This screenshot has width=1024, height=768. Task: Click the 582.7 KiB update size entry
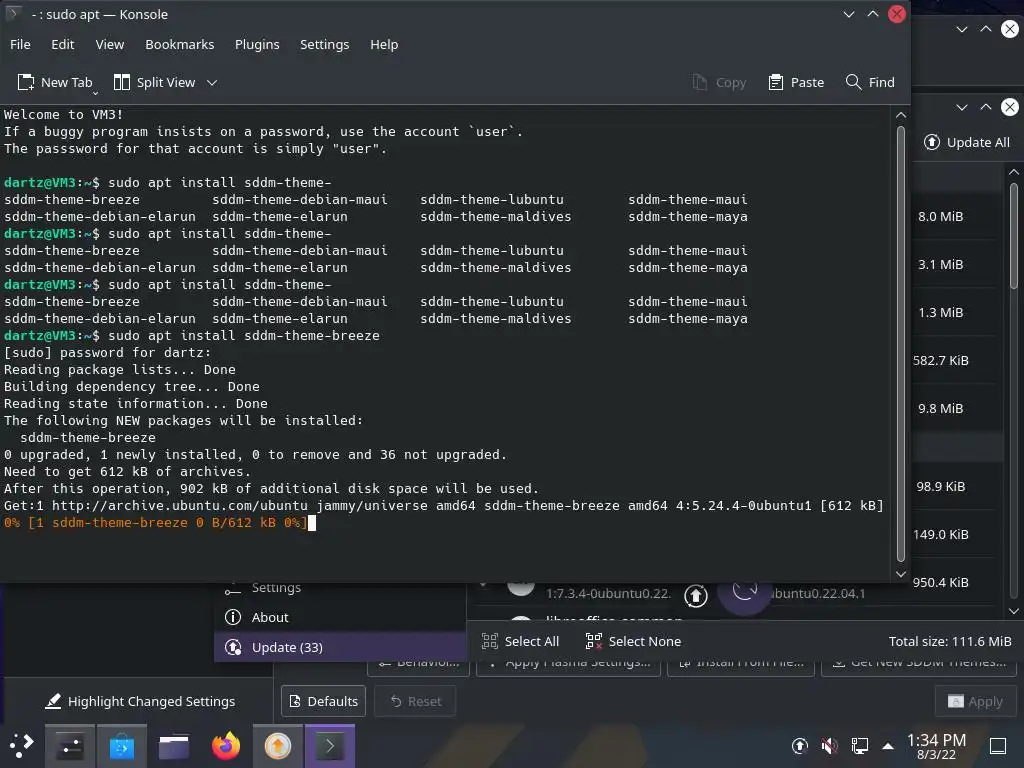click(x=940, y=360)
